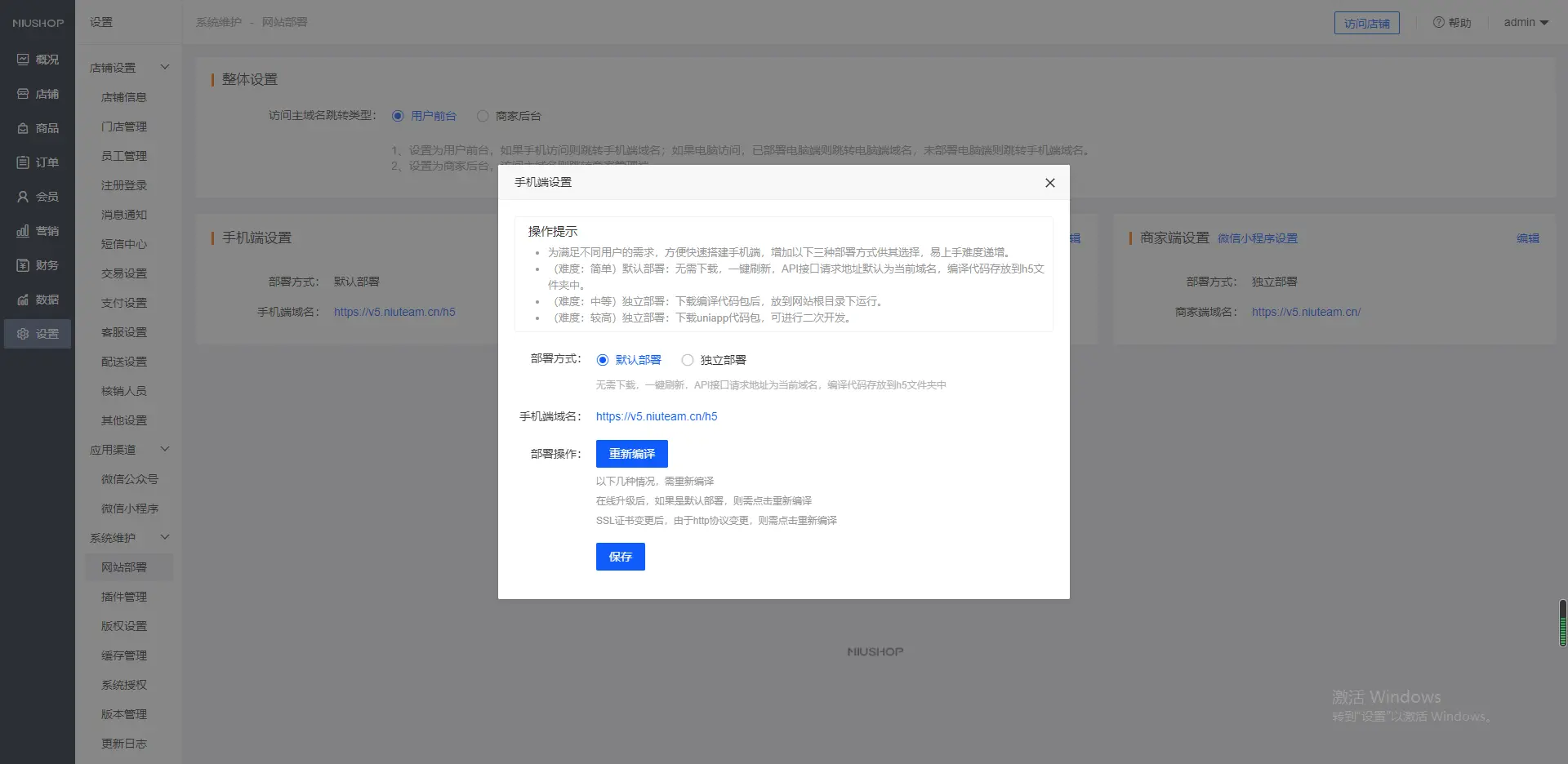
Task: Collapse the 应用渠道 section chevron
Action: [x=165, y=449]
